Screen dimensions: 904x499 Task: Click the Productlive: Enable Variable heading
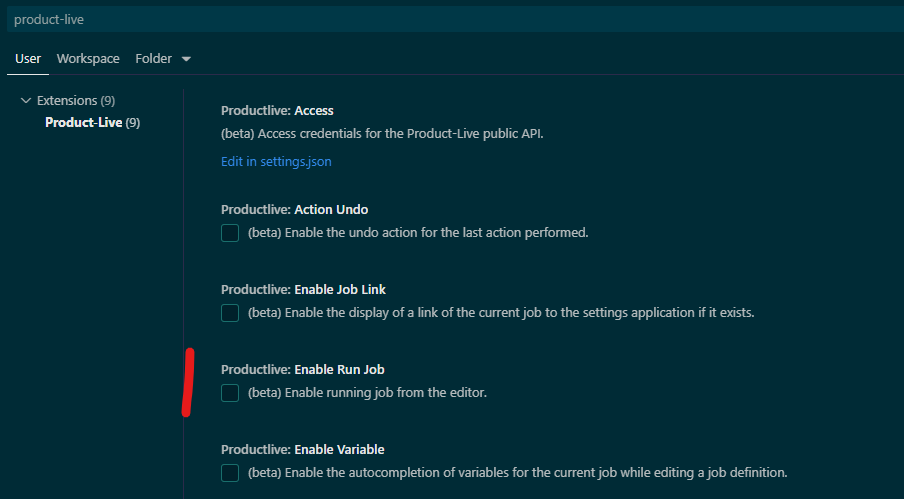coord(302,450)
